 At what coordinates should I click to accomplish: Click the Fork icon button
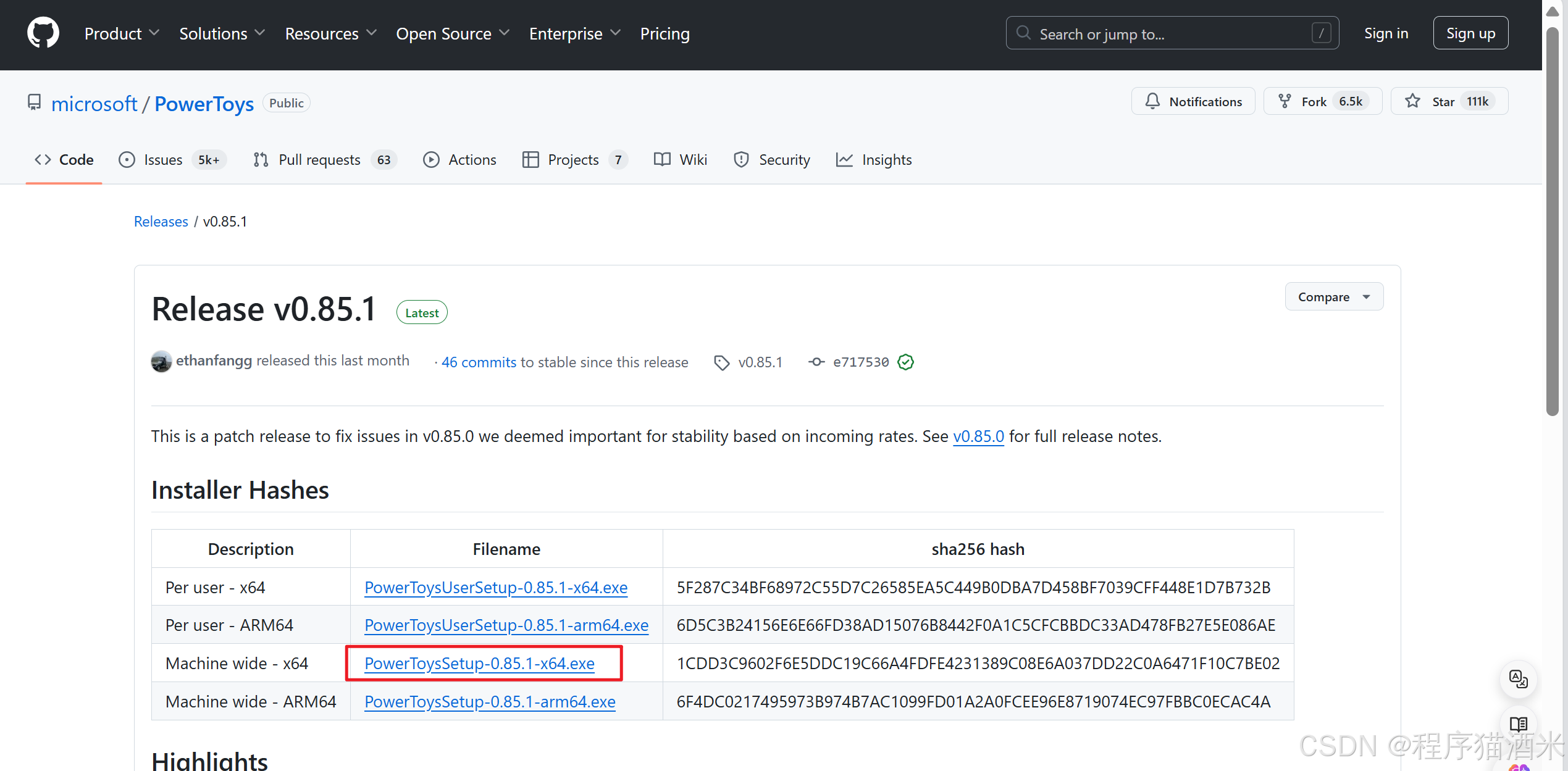(1285, 101)
